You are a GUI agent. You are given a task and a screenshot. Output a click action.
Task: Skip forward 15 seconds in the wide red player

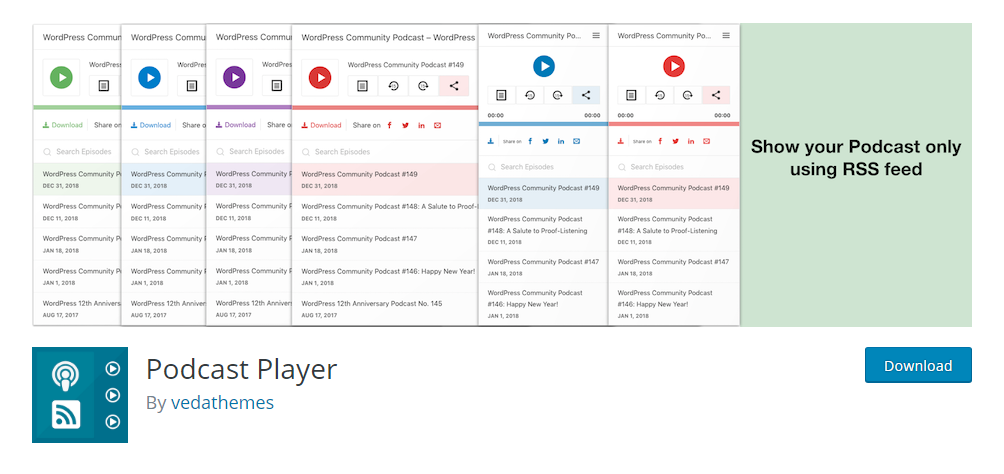point(423,86)
